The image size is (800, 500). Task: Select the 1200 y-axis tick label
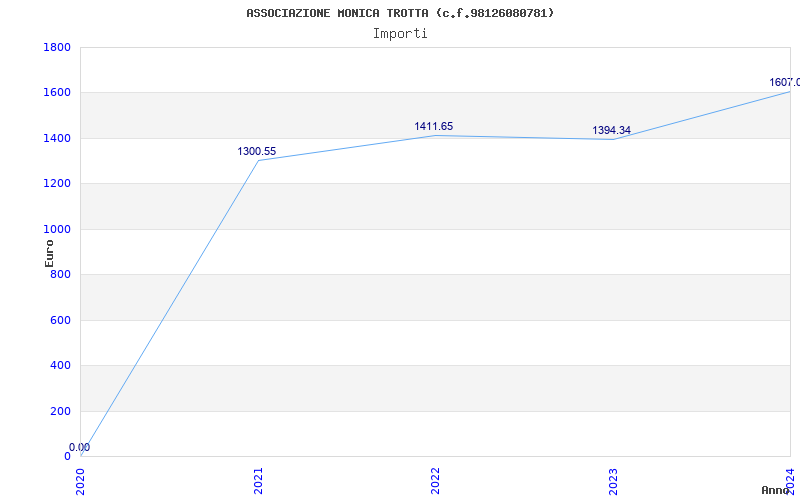tap(57, 183)
